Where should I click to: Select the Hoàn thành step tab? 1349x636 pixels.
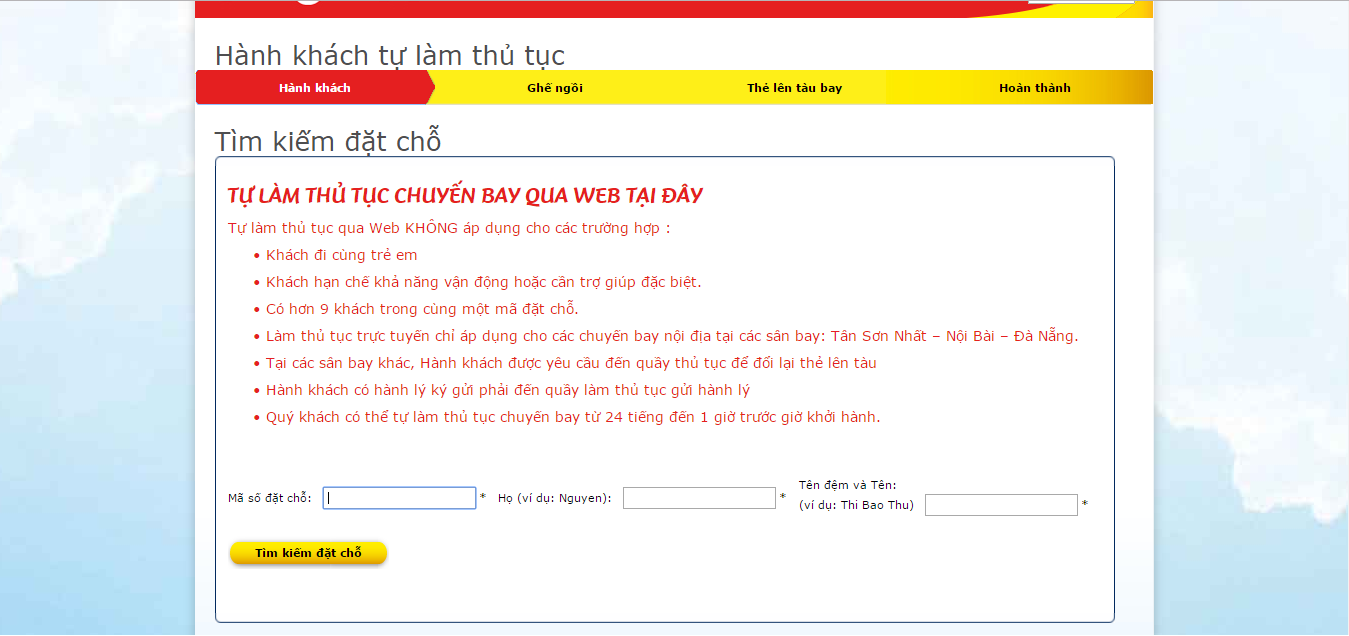coord(1035,87)
